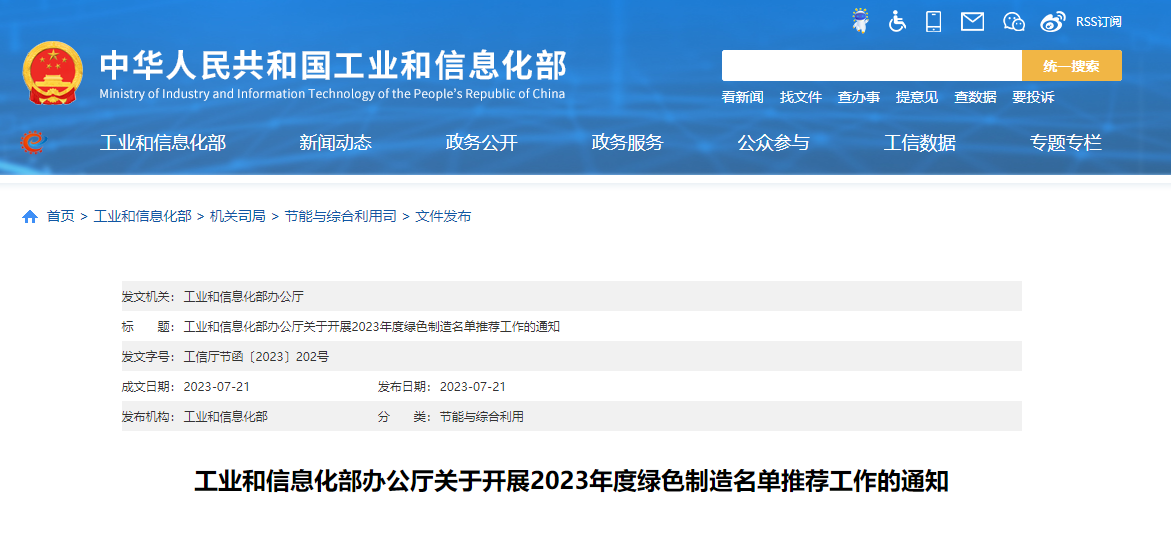The width and height of the screenshot is (1171, 549).
Task: Select the 成文日期 value 2023-07-21
Action: coord(217,386)
